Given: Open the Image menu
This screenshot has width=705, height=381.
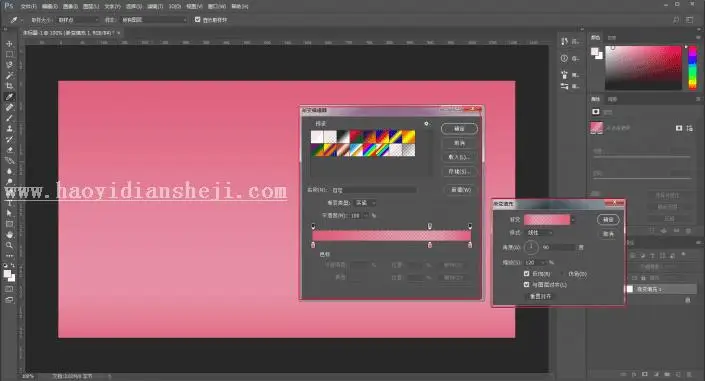Looking at the screenshot, I should (70, 6).
